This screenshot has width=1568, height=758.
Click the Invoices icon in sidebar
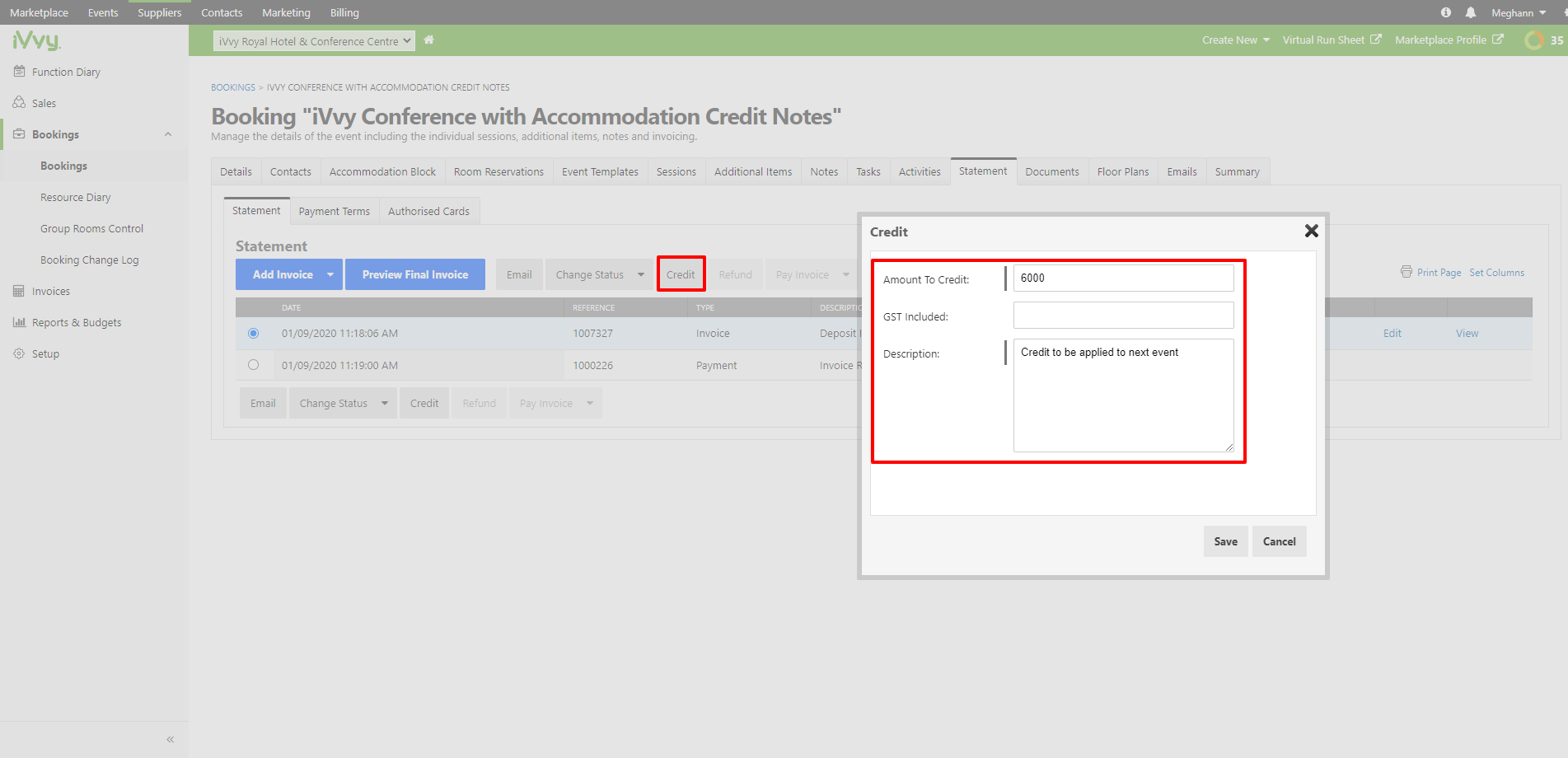click(x=19, y=291)
